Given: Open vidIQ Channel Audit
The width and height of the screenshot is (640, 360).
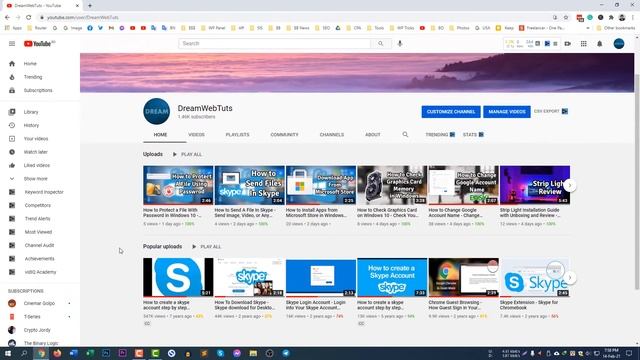Looking at the screenshot, I should pos(40,245).
